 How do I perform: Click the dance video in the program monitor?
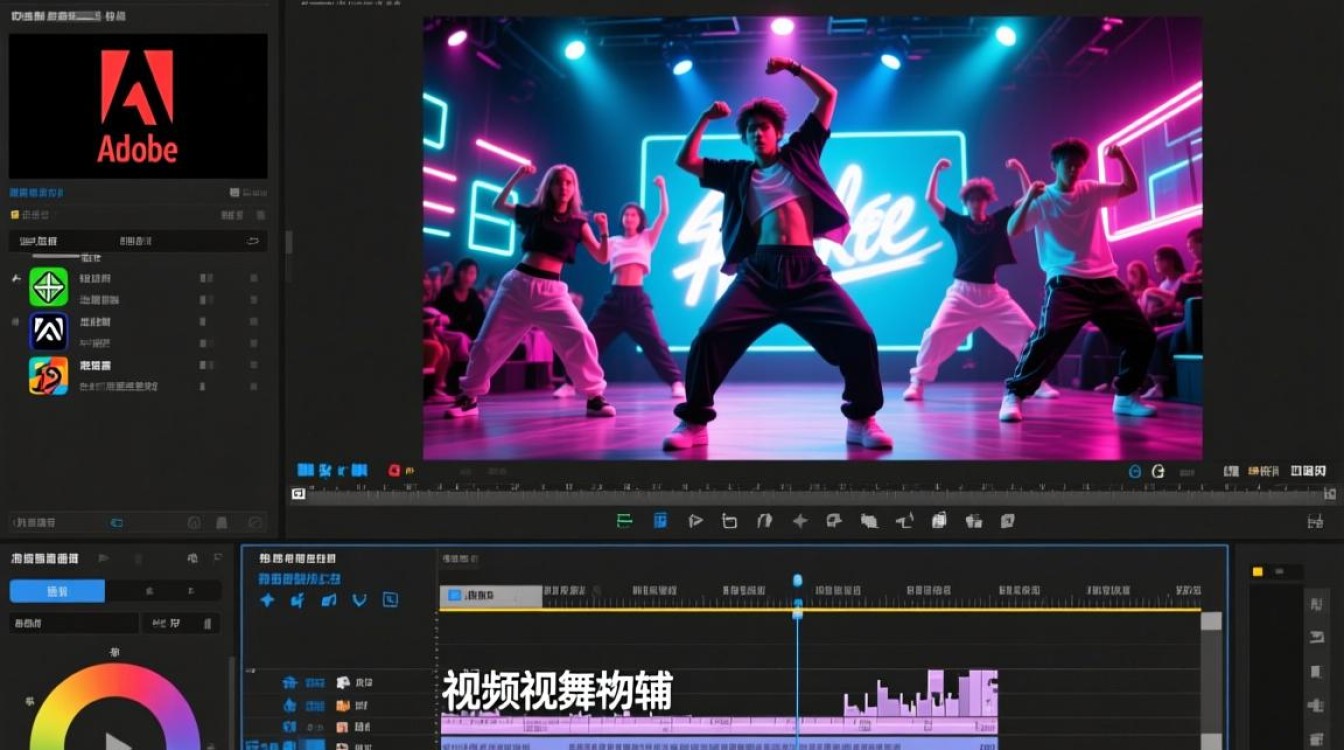[812, 238]
